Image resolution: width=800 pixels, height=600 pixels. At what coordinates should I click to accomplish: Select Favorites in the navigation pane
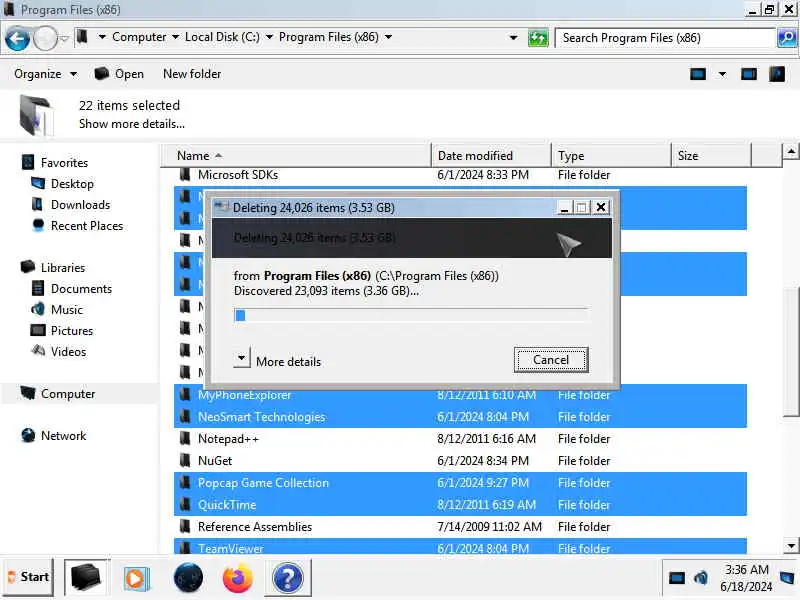point(64,163)
